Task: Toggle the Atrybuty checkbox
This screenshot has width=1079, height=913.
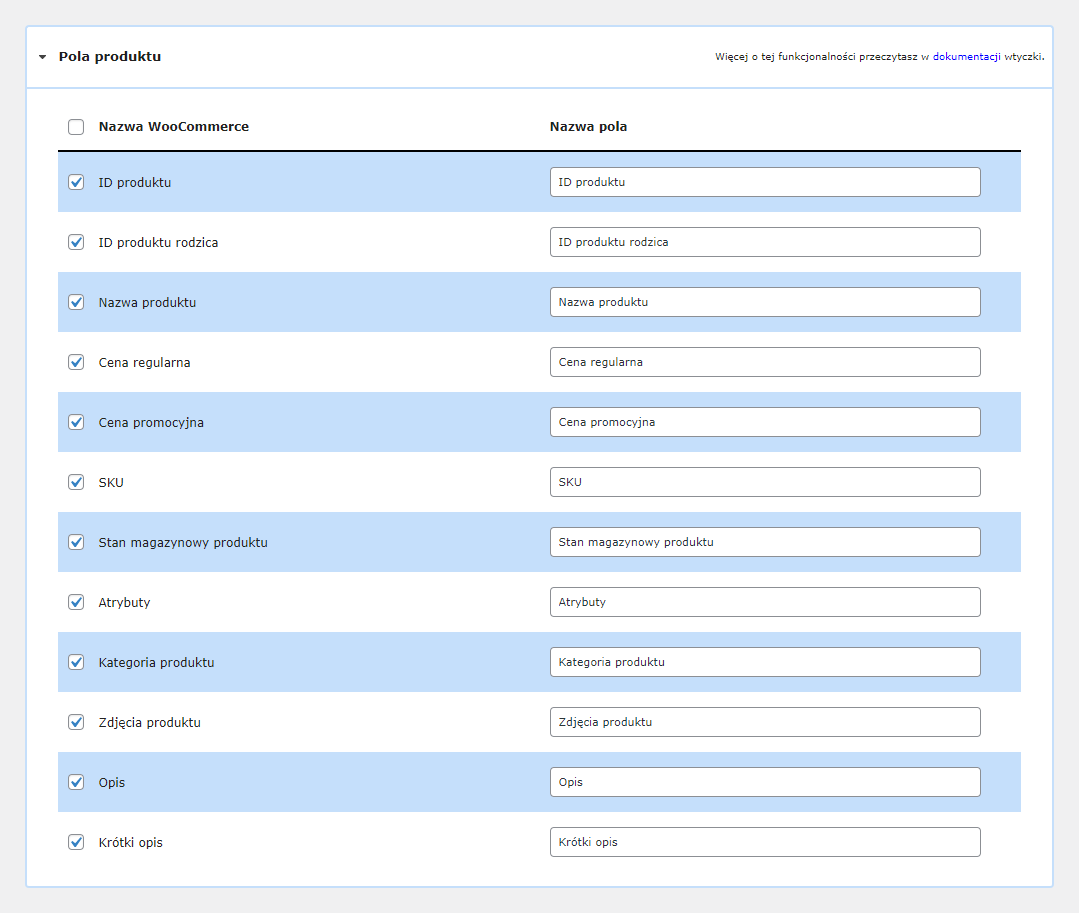Action: (x=76, y=602)
